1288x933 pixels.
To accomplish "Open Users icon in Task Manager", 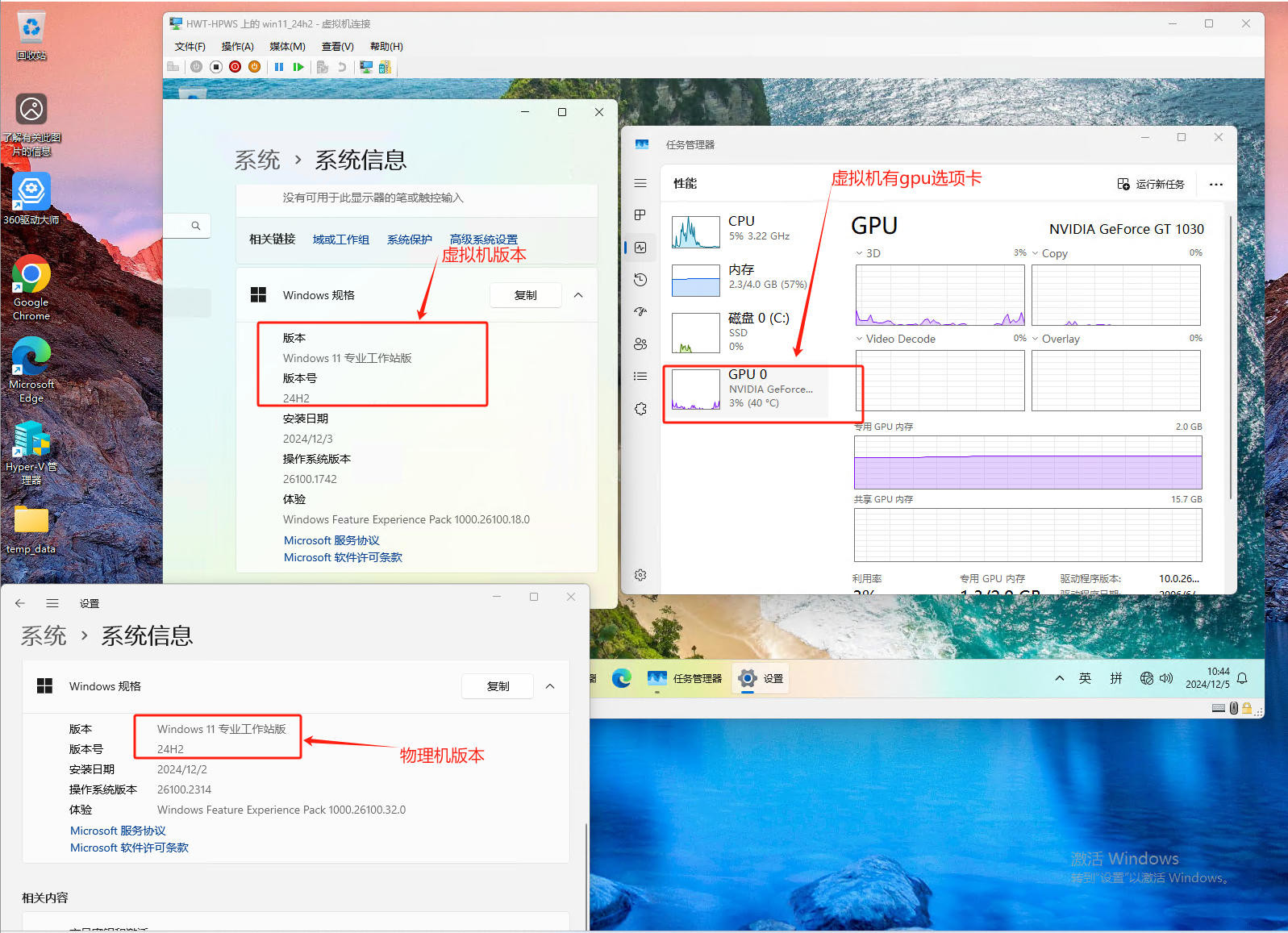I will pos(640,344).
